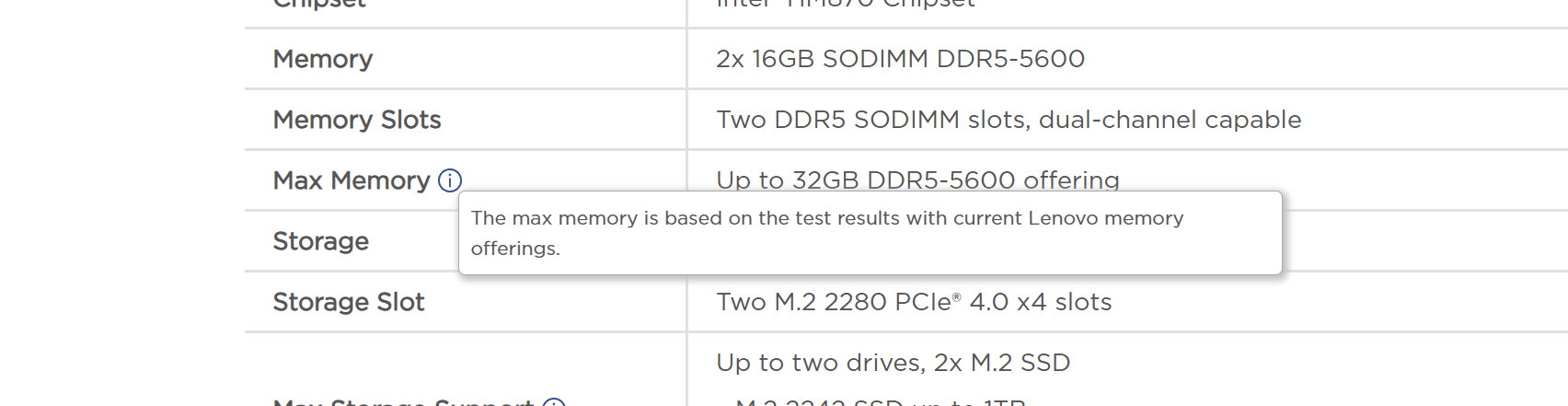The height and width of the screenshot is (406, 1568).
Task: Click the Up to 32GB DDR5-5600 value
Action: pyautogui.click(x=917, y=180)
